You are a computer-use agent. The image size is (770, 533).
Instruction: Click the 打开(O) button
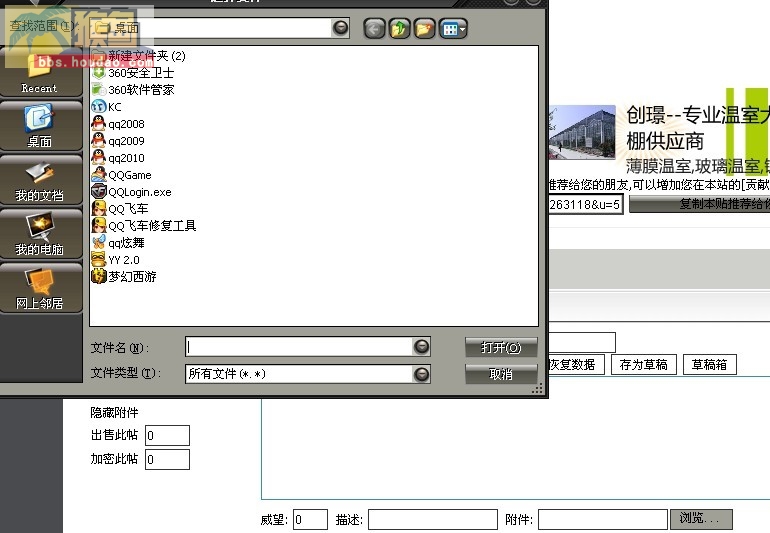tap(501, 347)
